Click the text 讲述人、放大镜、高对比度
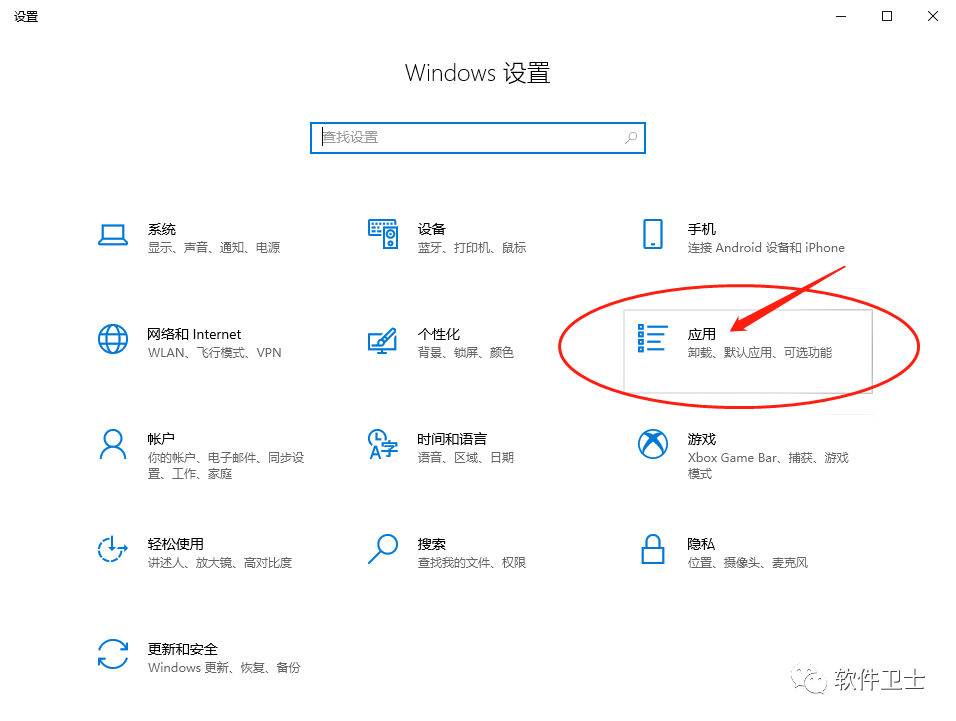The height and width of the screenshot is (721, 956). 220,563
